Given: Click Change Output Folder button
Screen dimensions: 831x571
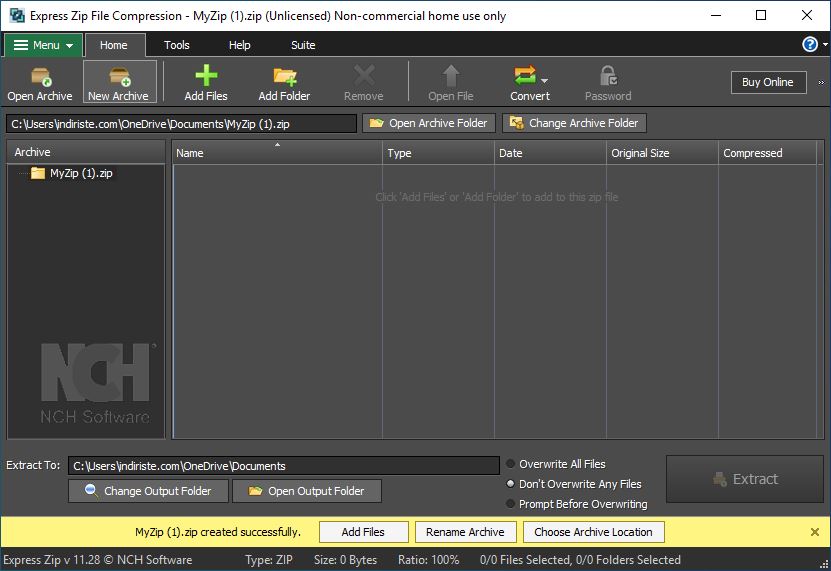Looking at the screenshot, I should pyautogui.click(x=148, y=491).
